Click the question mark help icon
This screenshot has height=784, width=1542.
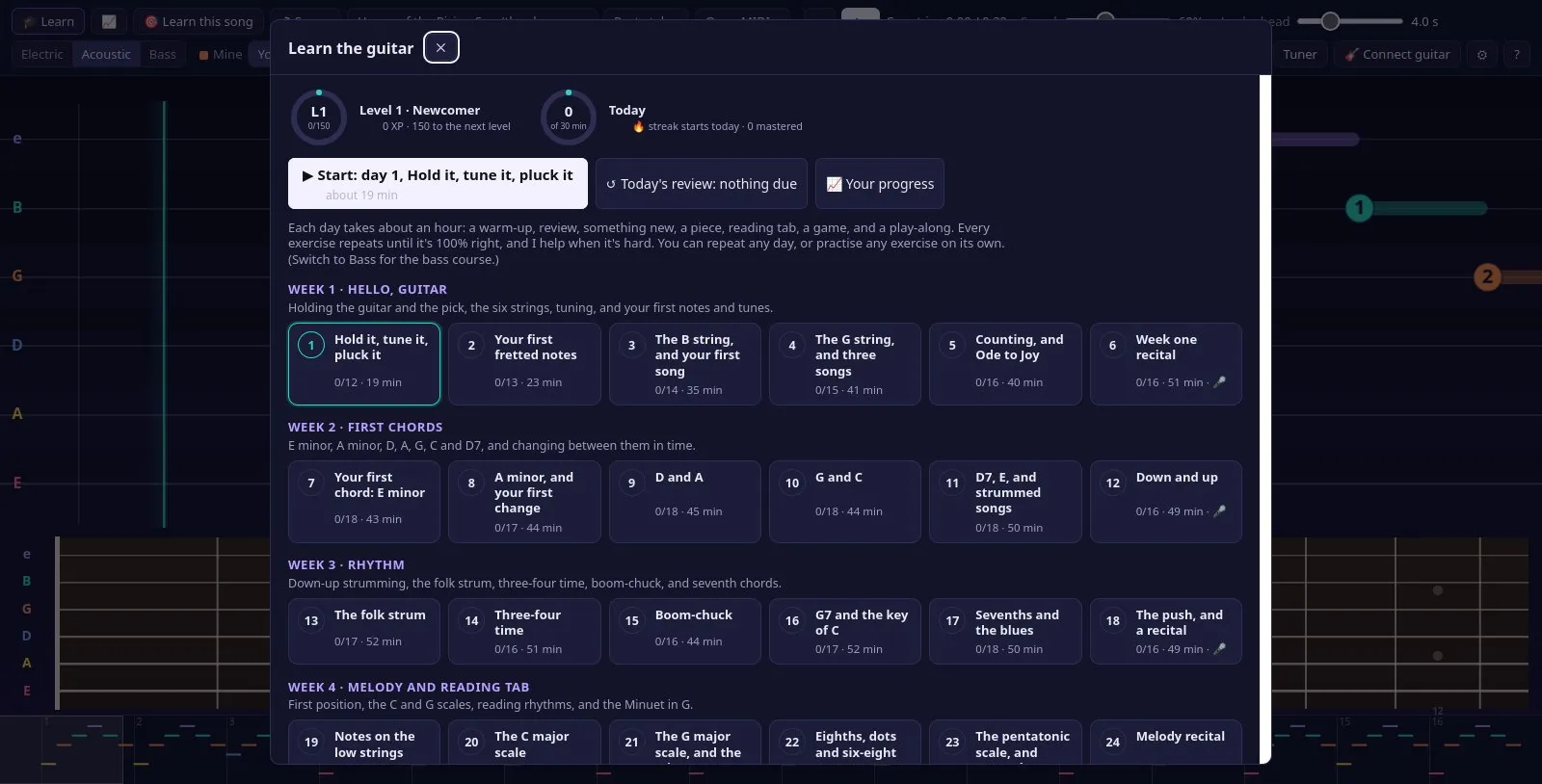click(1516, 54)
